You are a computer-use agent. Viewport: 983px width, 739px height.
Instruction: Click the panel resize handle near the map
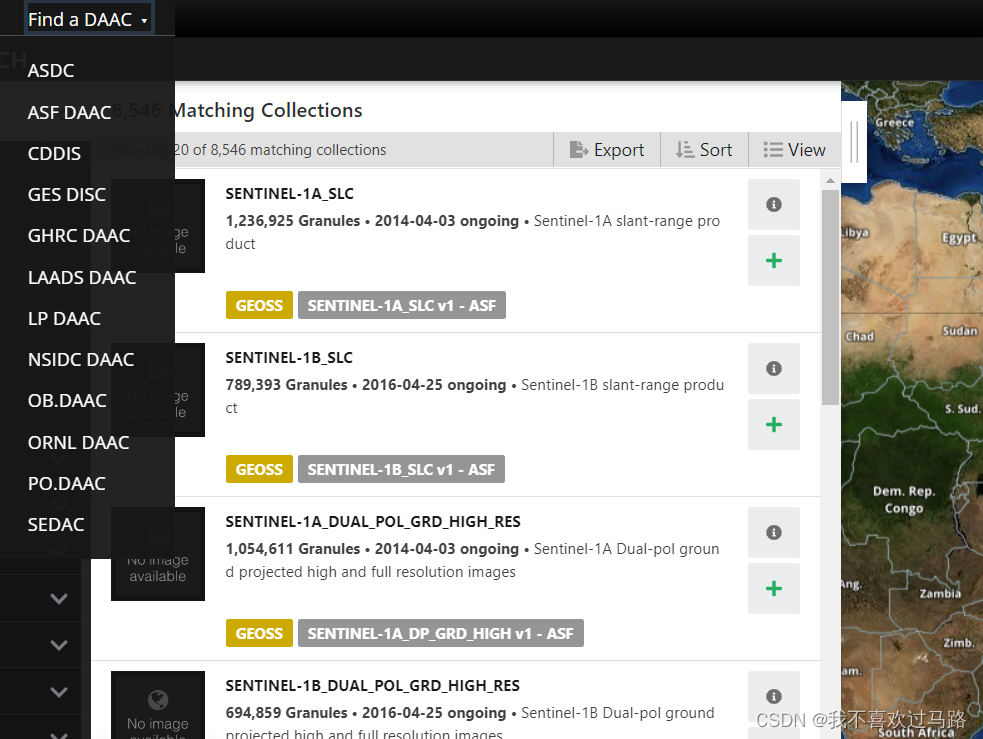tap(854, 142)
